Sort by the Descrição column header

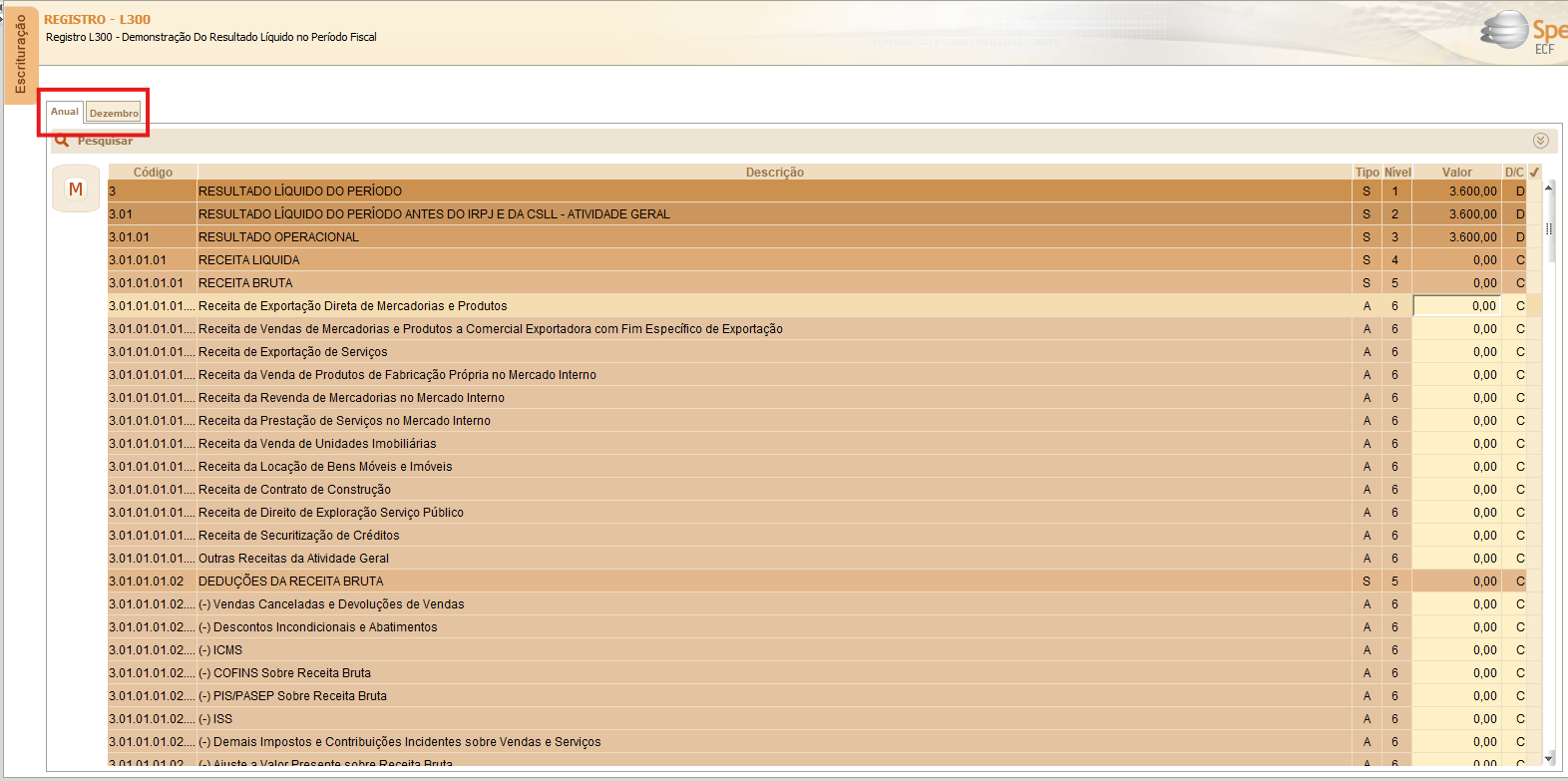(775, 172)
